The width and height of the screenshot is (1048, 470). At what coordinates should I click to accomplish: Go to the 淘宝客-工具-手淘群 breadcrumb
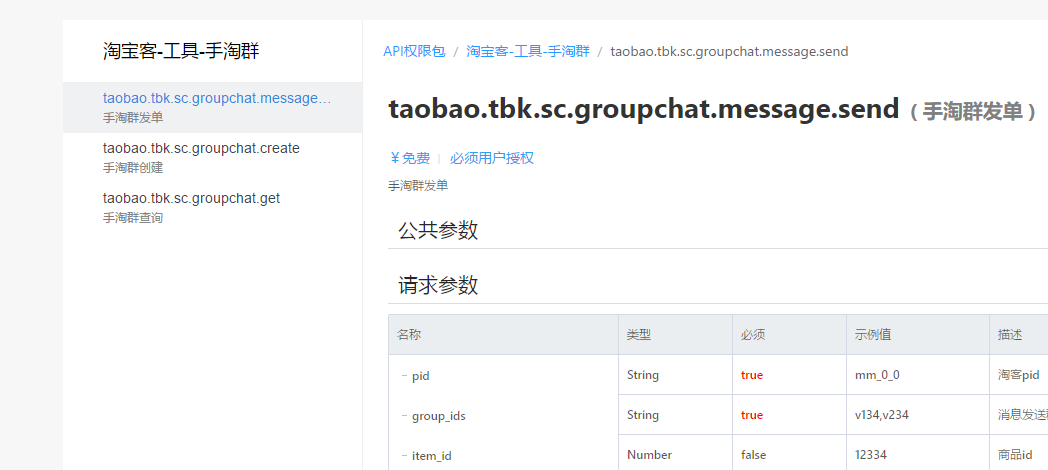coord(528,51)
